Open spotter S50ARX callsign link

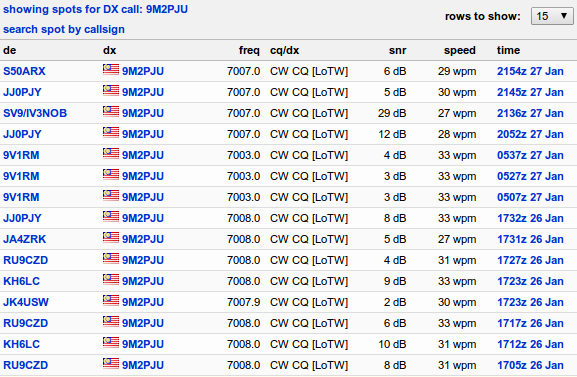pyautogui.click(x=24, y=71)
